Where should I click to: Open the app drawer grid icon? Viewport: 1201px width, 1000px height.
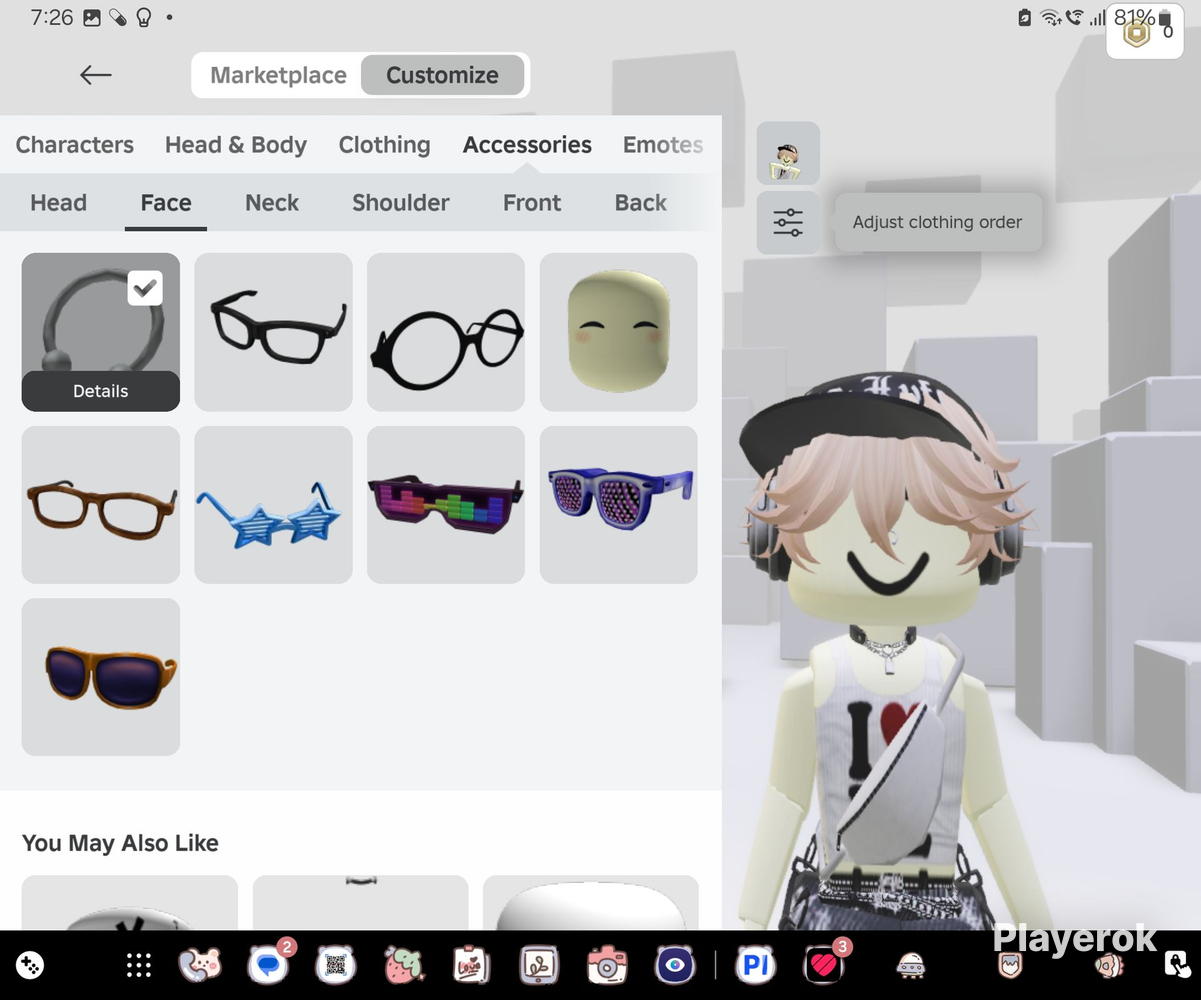(139, 966)
